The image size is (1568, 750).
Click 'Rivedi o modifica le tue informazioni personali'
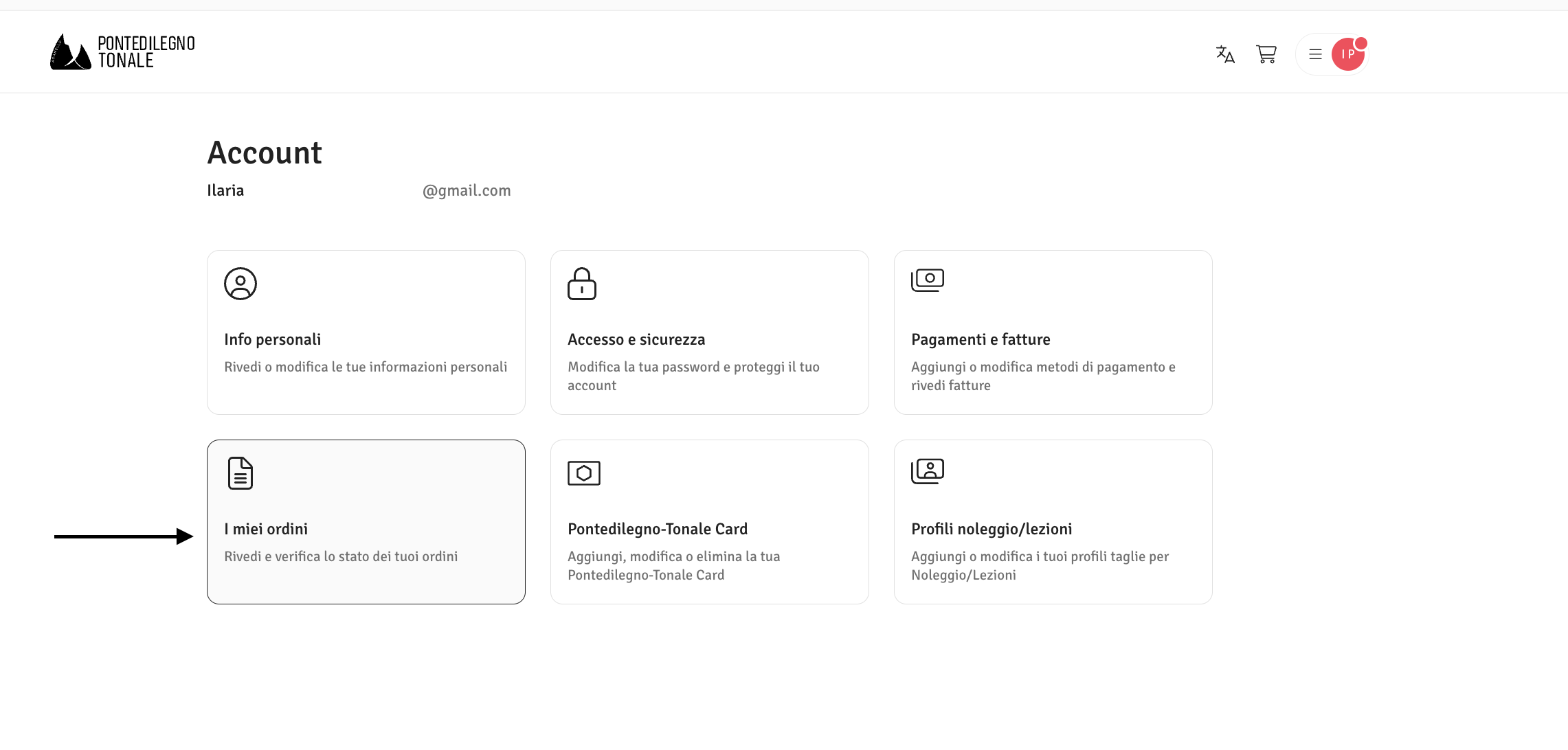[366, 367]
